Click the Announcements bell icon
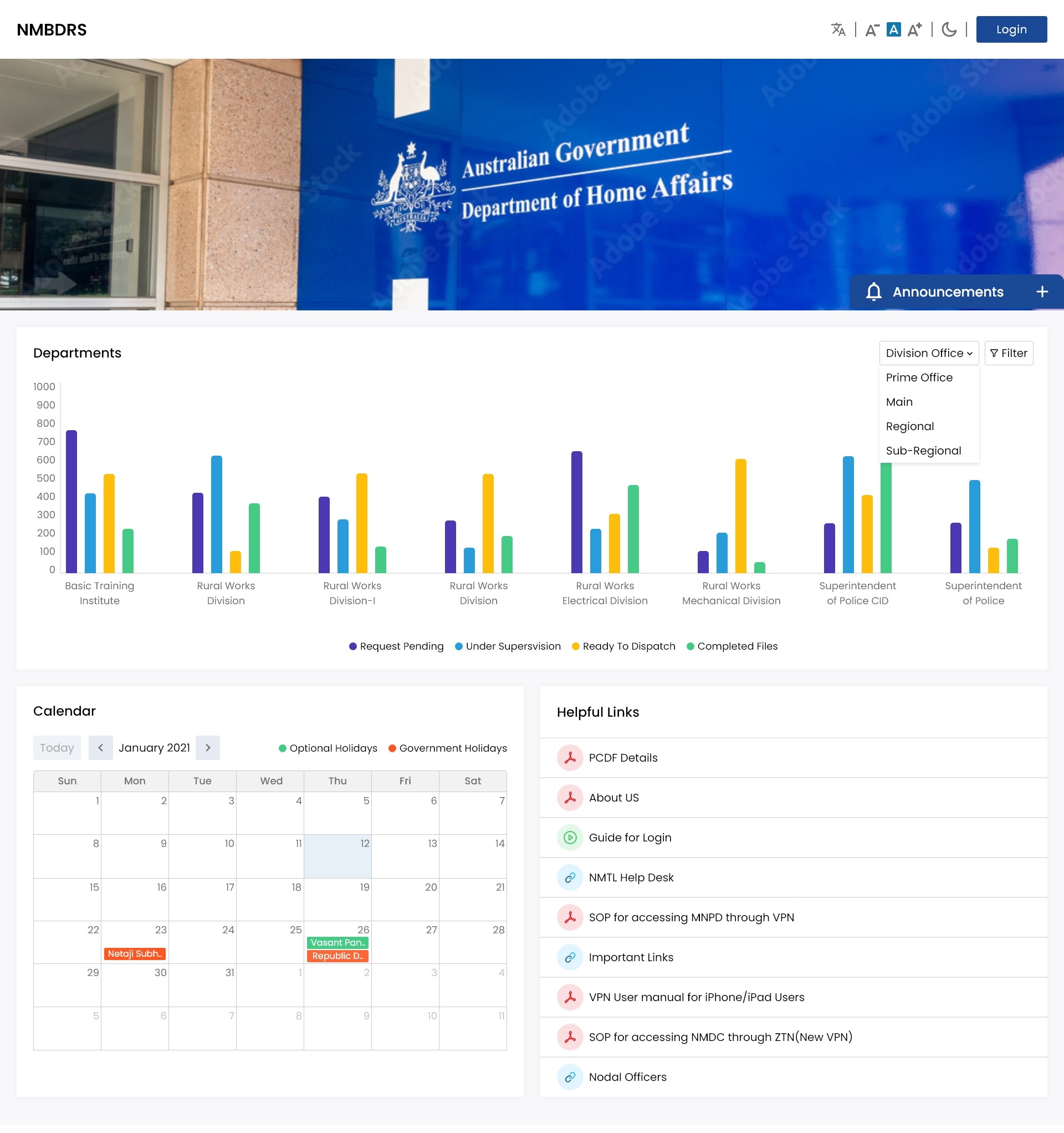 pyautogui.click(x=874, y=292)
